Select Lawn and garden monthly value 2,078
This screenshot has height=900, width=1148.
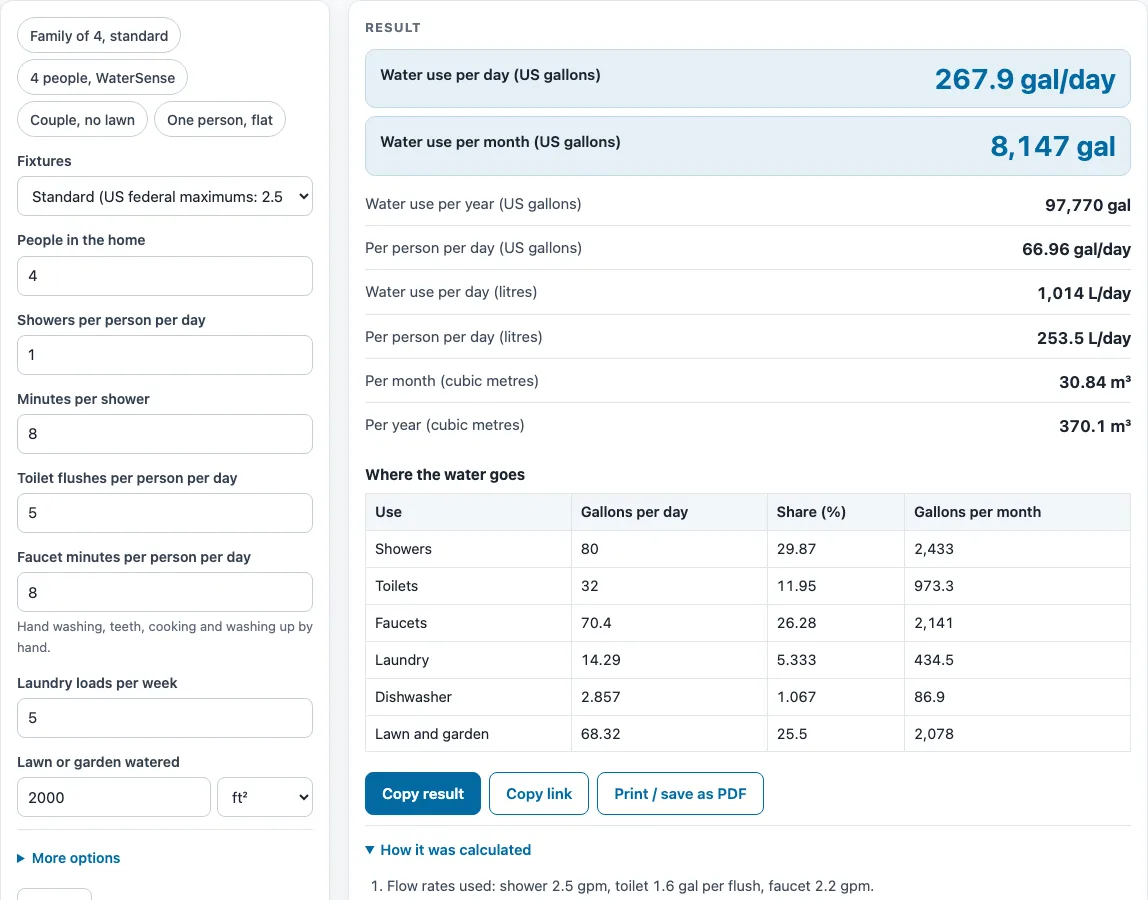click(x=933, y=734)
